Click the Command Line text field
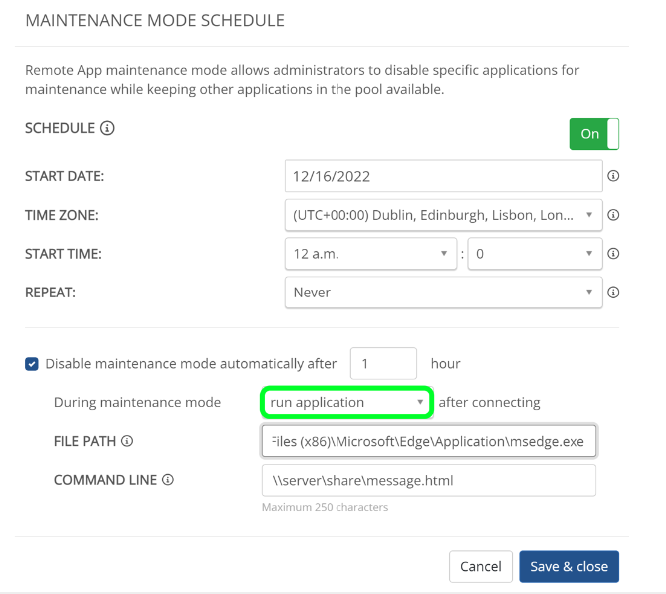666x594 pixels. 429,480
